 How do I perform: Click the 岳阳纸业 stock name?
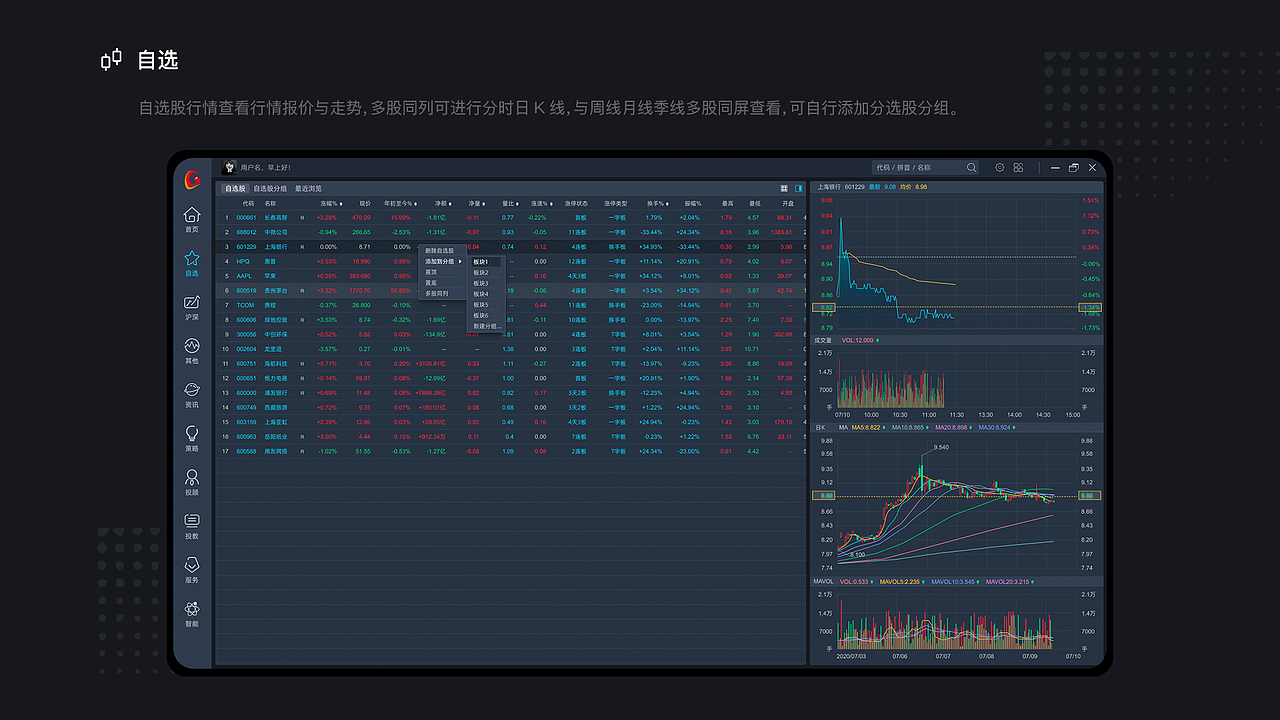pyautogui.click(x=276, y=437)
